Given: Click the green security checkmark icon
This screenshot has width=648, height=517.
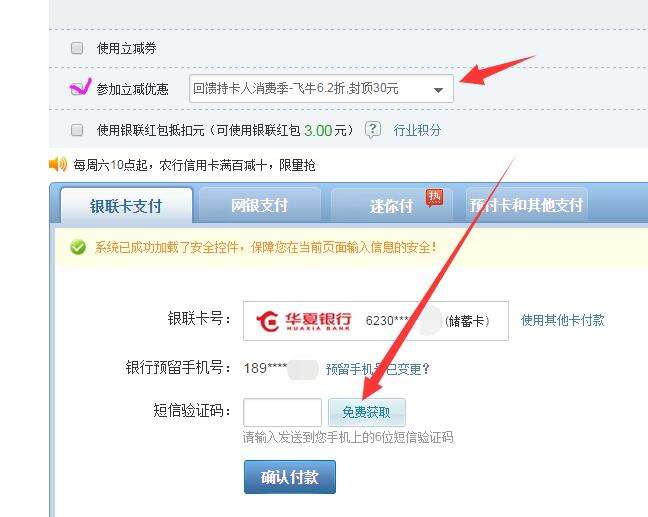Looking at the screenshot, I should (78, 247).
